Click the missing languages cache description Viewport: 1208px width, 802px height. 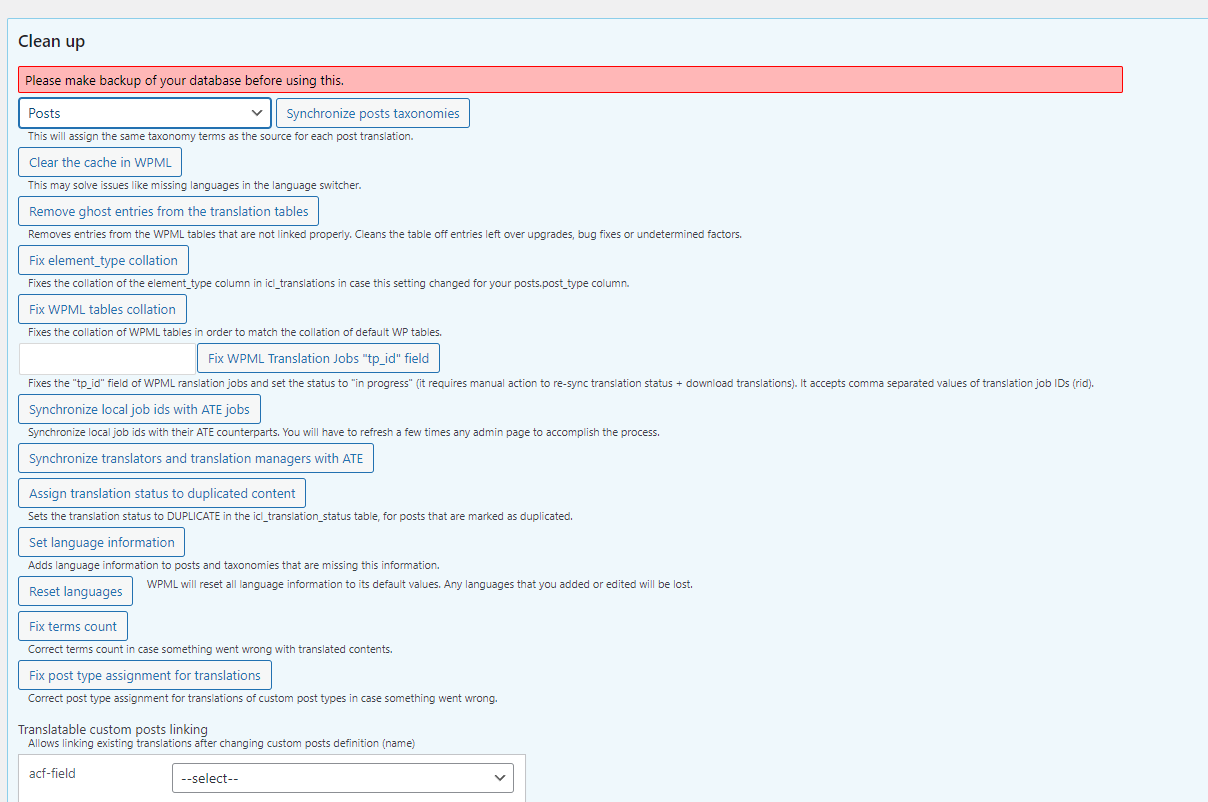pos(194,185)
